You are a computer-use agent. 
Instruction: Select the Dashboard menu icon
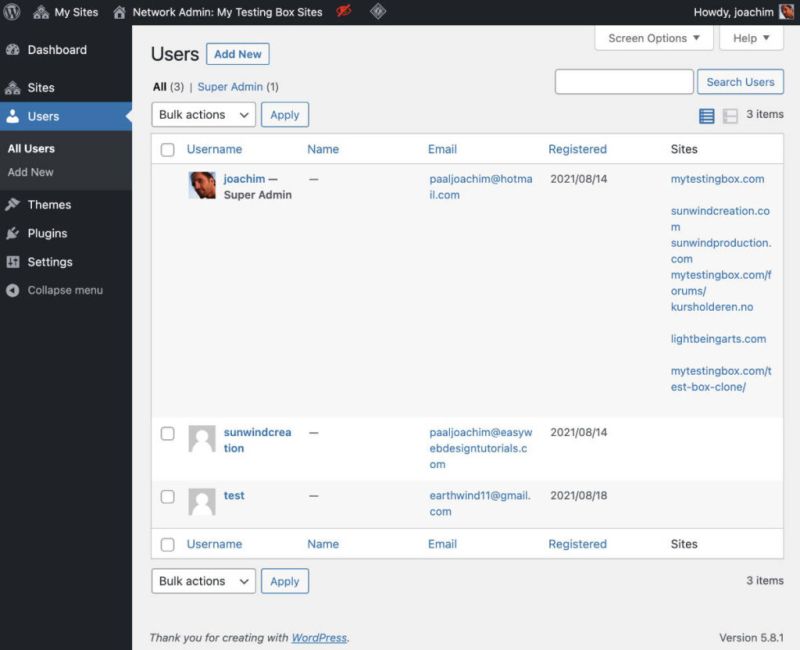(14, 50)
